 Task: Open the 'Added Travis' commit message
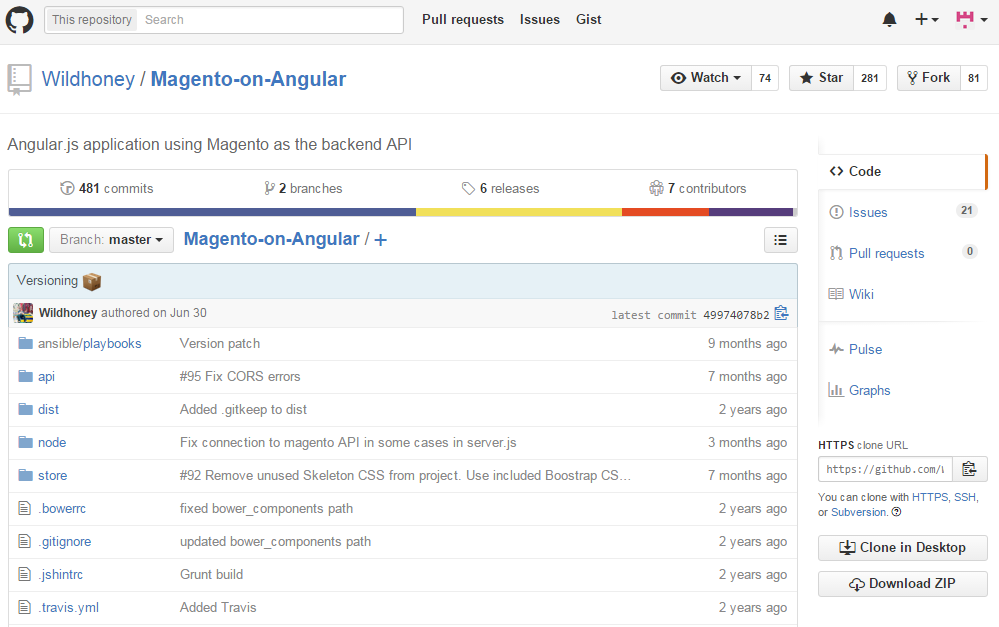point(218,608)
